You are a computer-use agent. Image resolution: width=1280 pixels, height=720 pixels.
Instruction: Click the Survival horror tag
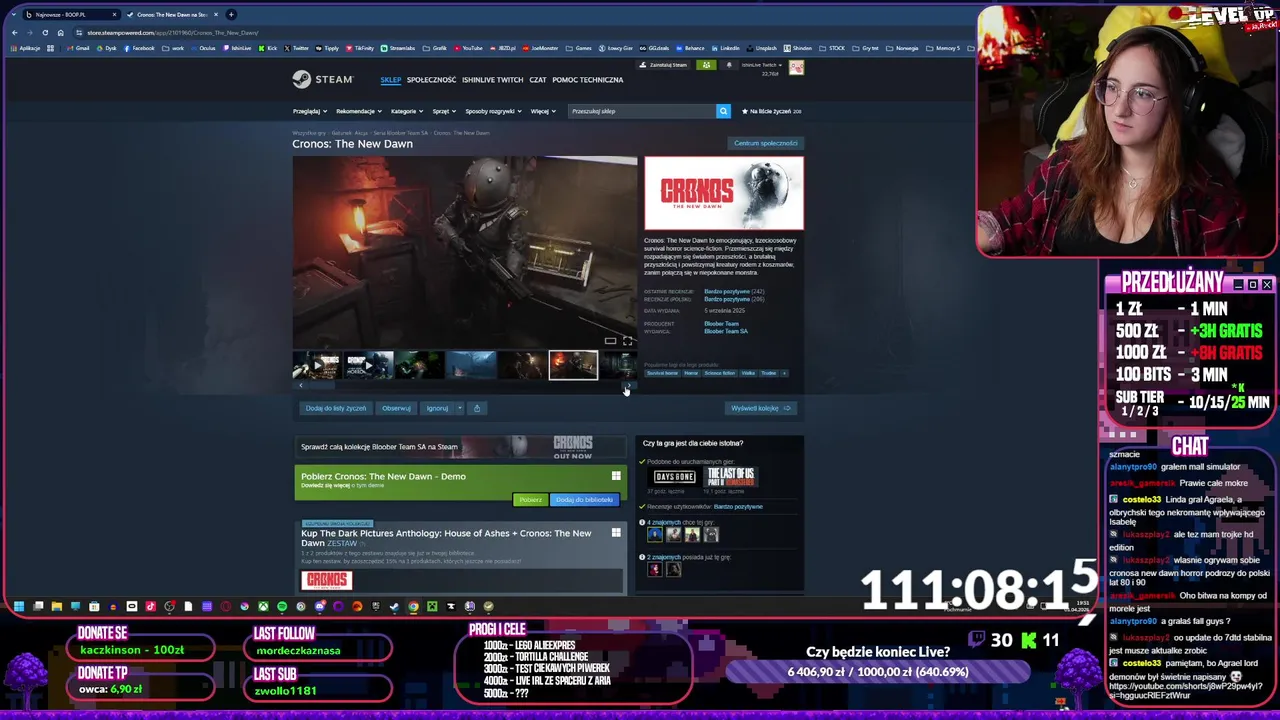tap(662, 373)
